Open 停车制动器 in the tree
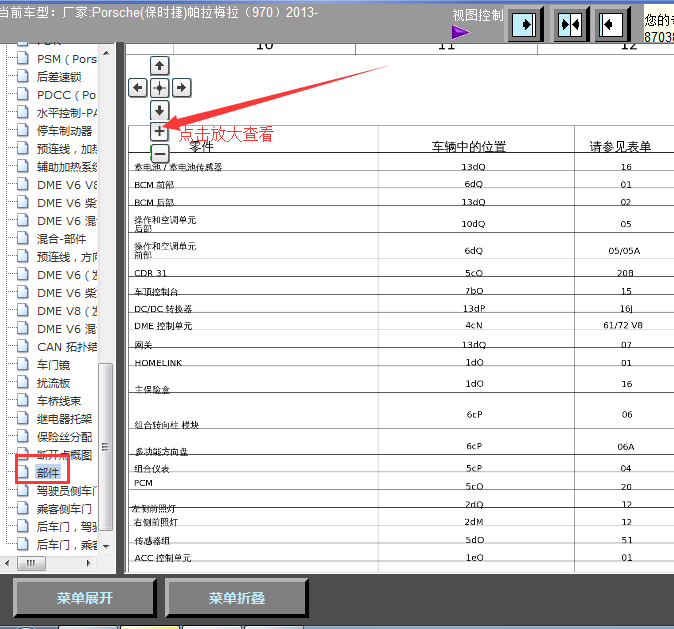 click(64, 131)
